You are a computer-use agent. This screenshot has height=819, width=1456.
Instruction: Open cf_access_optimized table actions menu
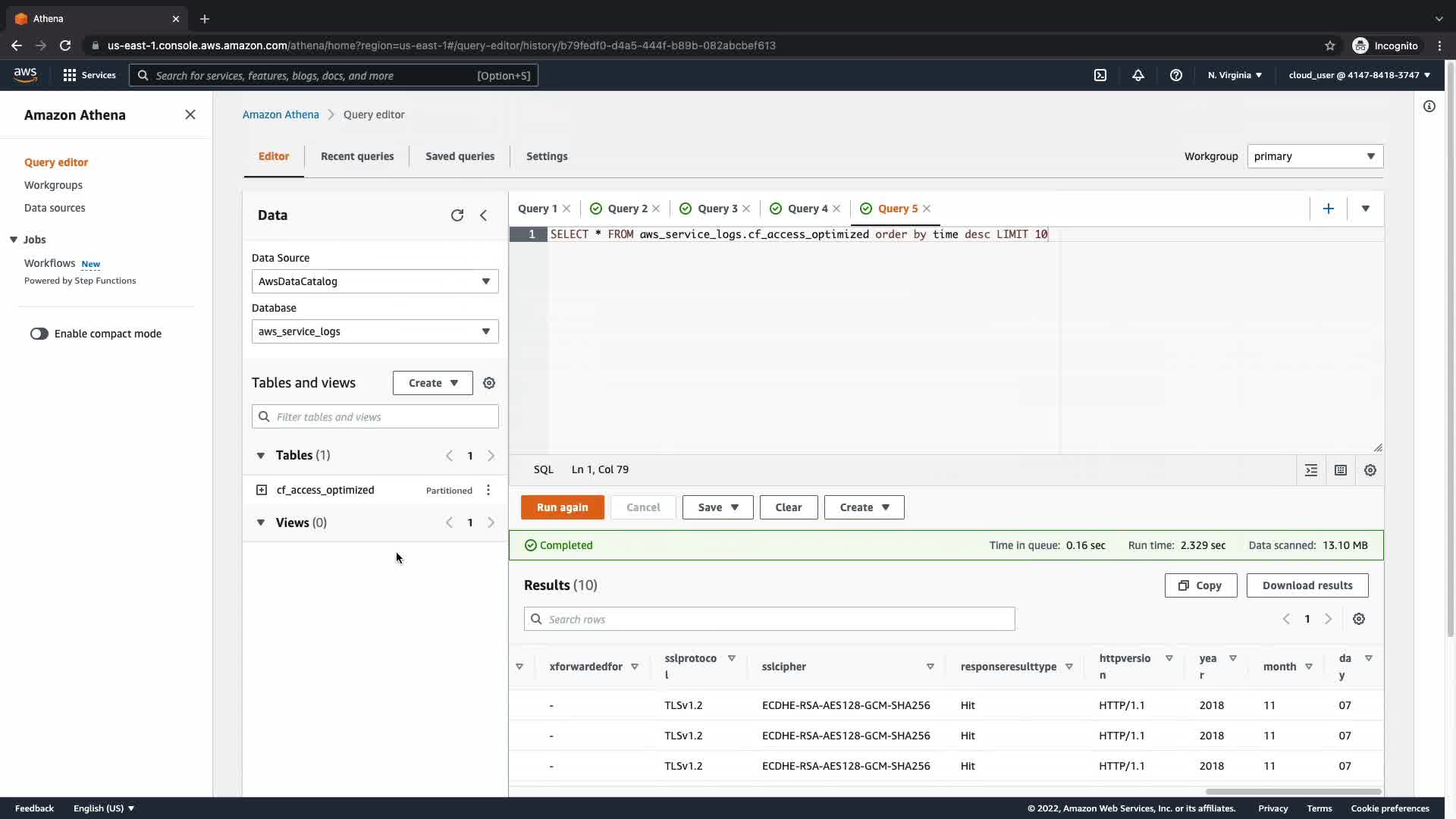tap(488, 490)
